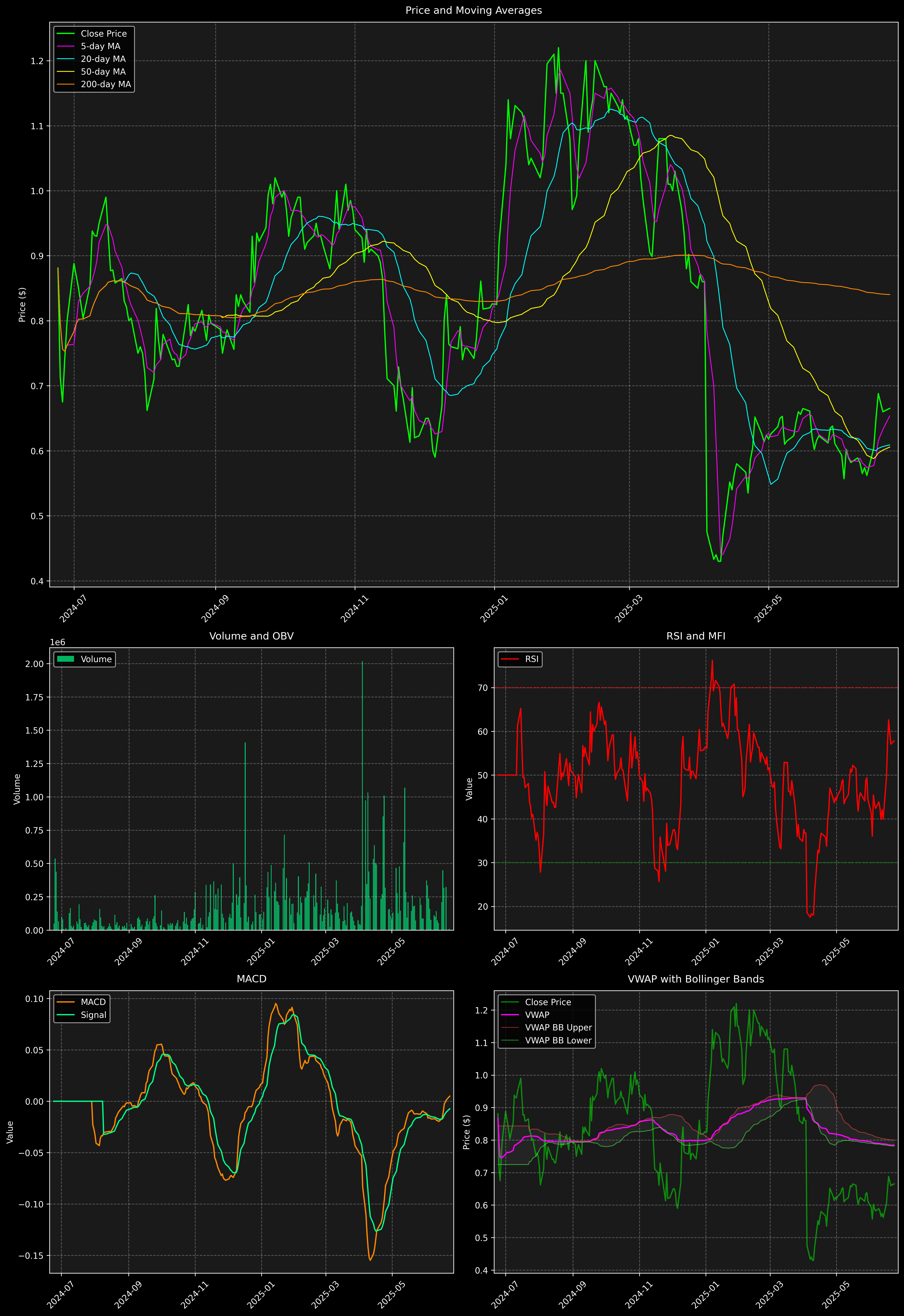904x1316 pixels.
Task: Select the 'VWAP' legend entry label
Action: coord(537,1015)
